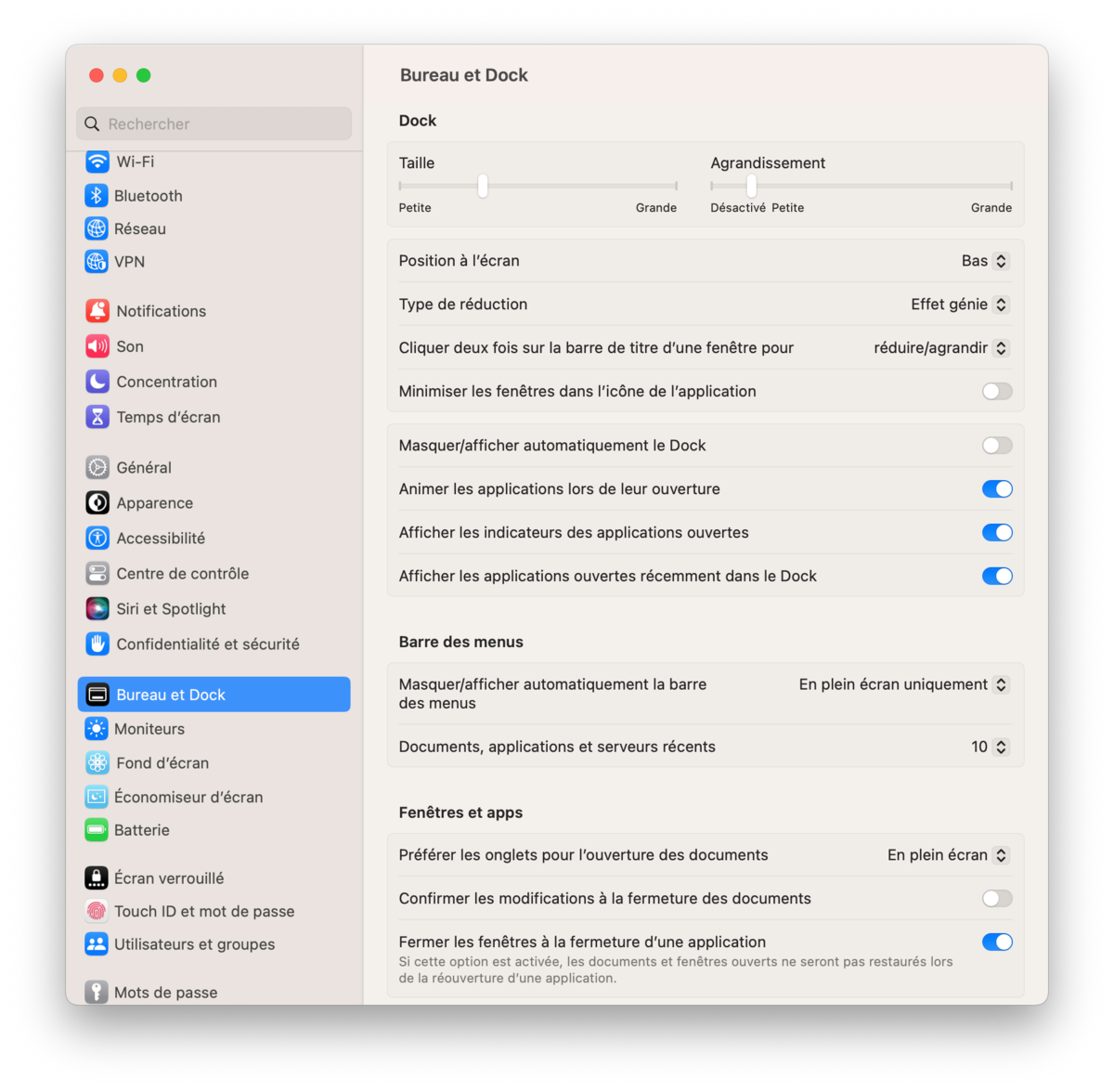Image resolution: width=1114 pixels, height=1092 pixels.
Task: Toggle Fermer les fenêtres à la fermeture d'une application
Action: [x=997, y=942]
